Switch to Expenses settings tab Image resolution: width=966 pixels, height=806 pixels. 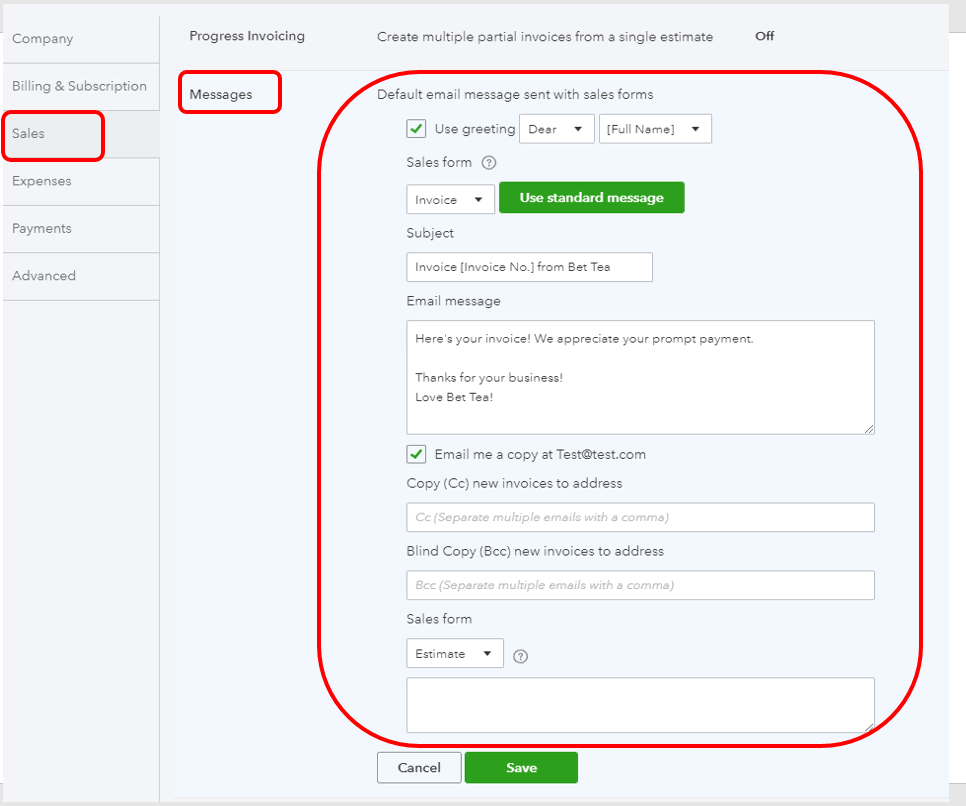42,181
